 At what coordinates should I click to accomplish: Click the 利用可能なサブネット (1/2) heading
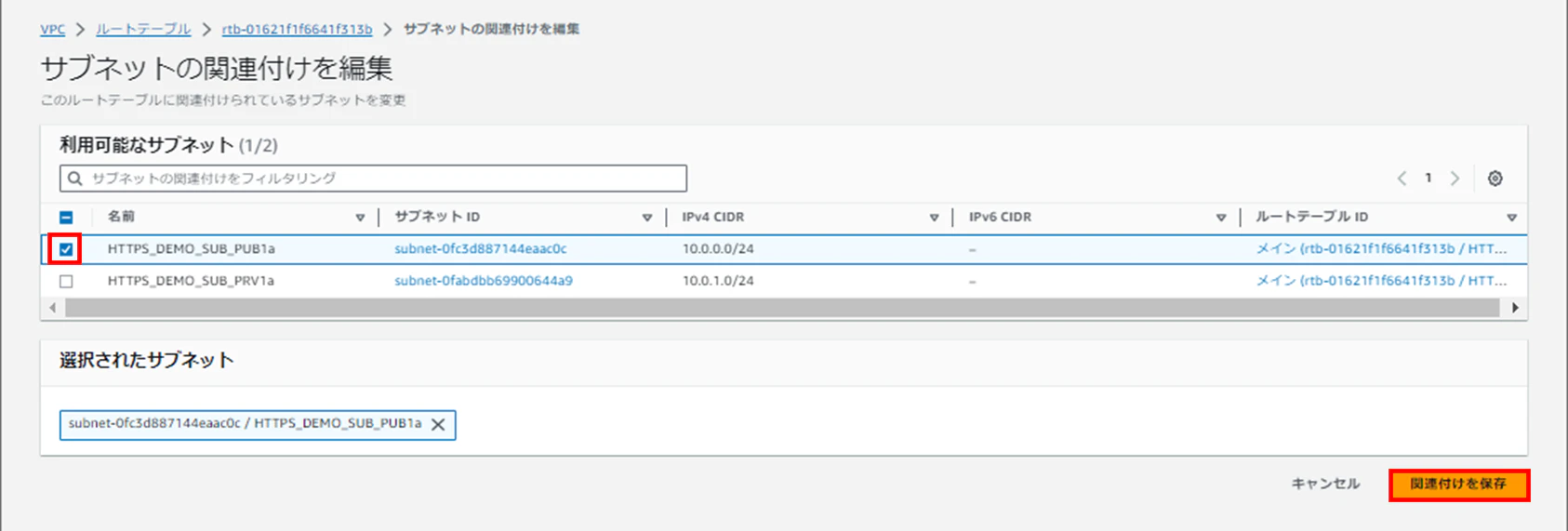pos(168,145)
